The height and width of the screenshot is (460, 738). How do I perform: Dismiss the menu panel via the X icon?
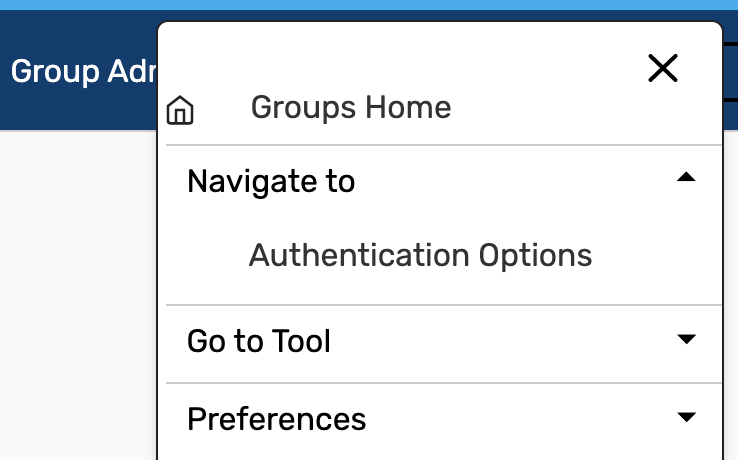point(663,68)
